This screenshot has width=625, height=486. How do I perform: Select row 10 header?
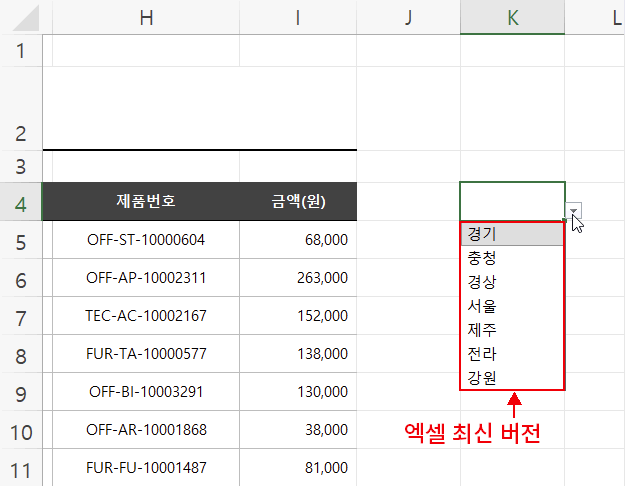pos(21,429)
